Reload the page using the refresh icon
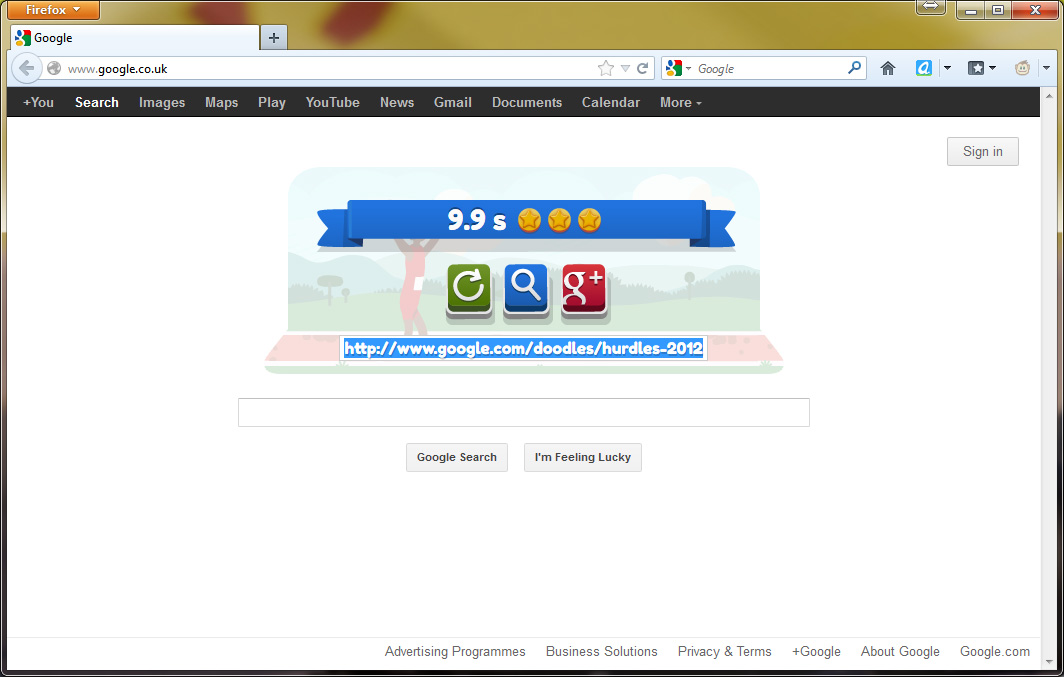 pyautogui.click(x=643, y=69)
